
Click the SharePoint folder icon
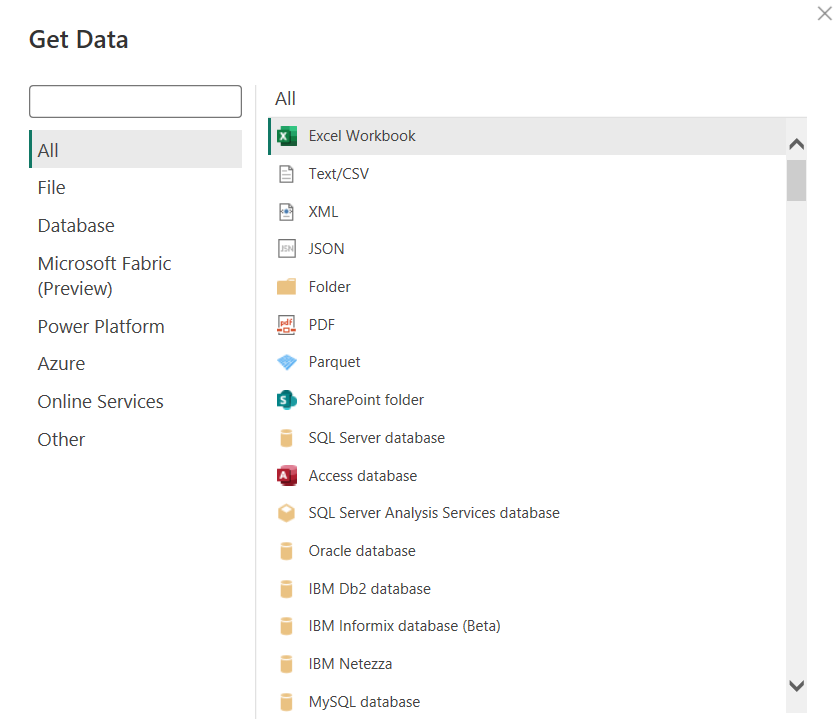click(x=287, y=400)
